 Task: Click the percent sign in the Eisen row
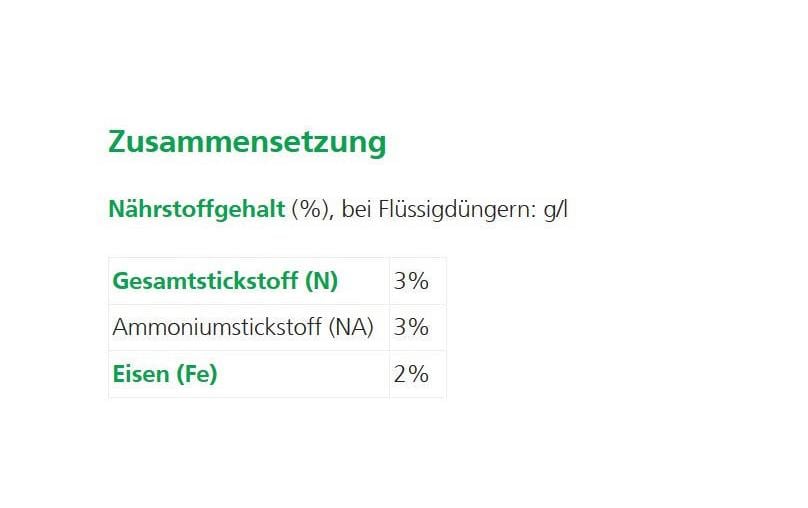point(418,374)
